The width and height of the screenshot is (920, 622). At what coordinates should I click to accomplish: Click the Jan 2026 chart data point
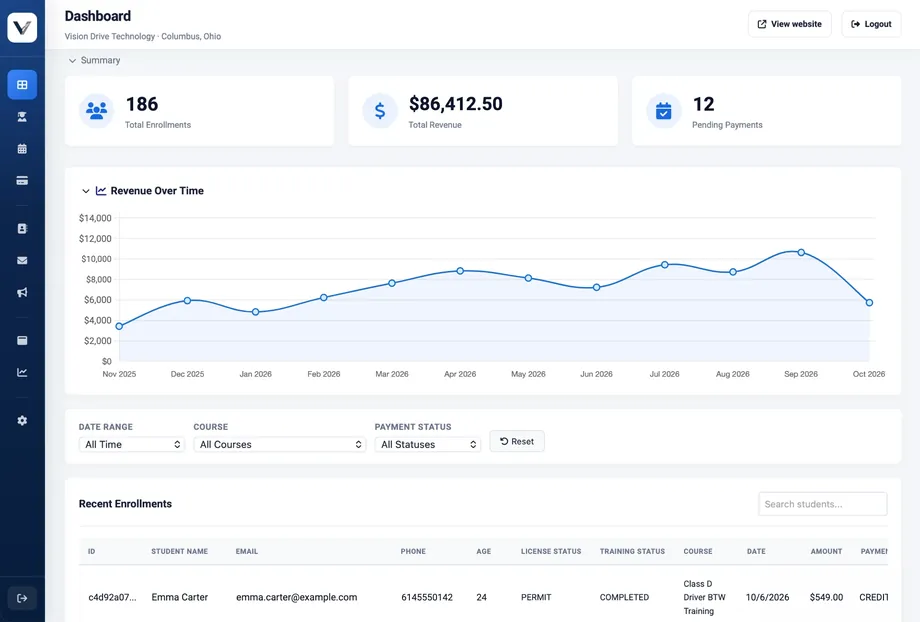pos(255,312)
